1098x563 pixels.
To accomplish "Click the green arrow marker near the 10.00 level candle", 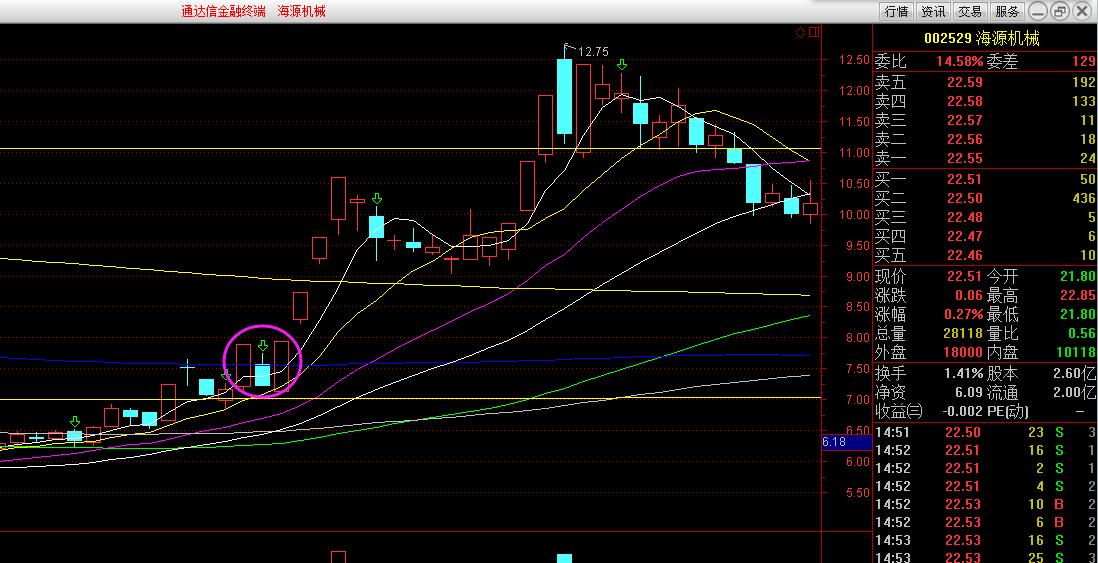I will coord(377,199).
